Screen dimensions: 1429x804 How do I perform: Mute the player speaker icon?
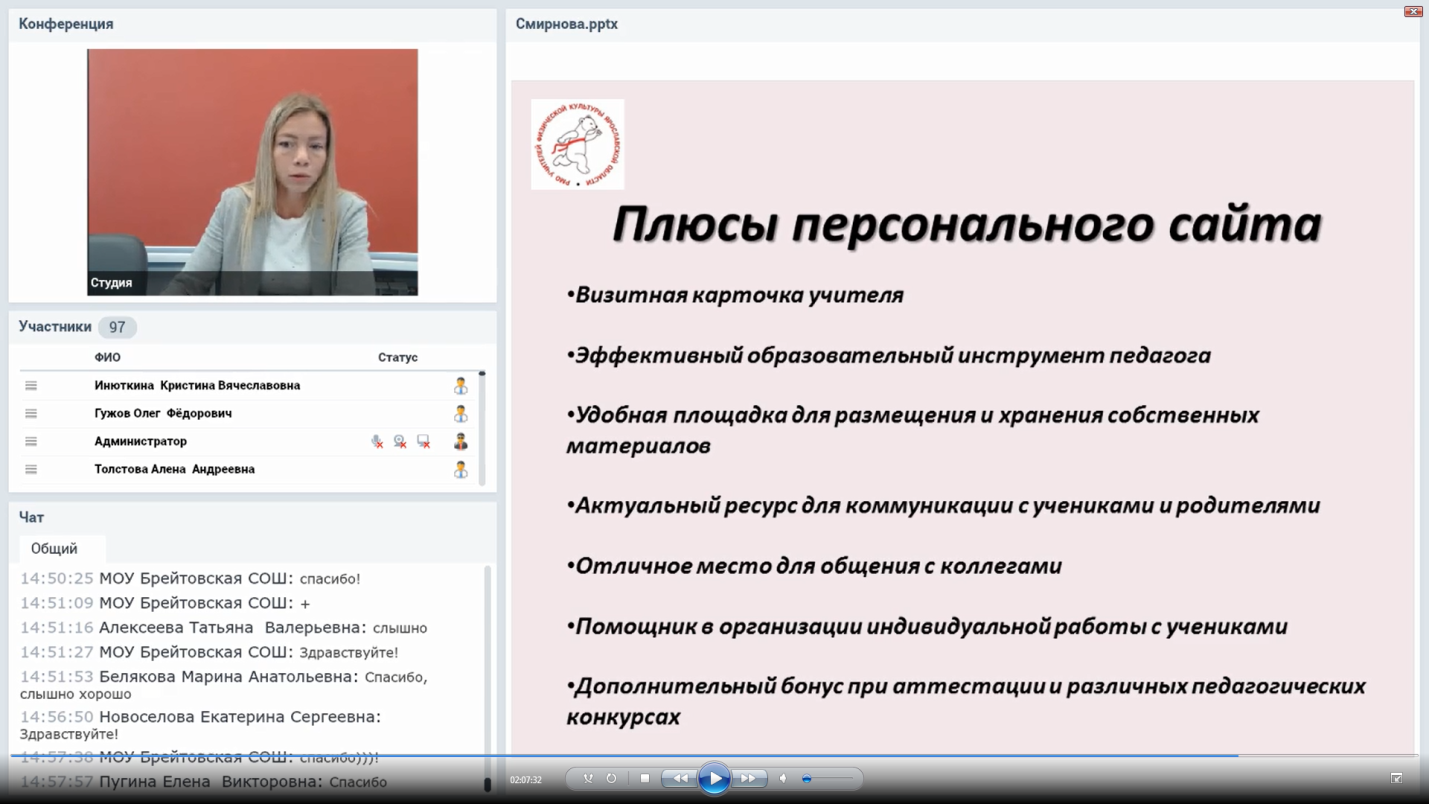click(x=783, y=778)
